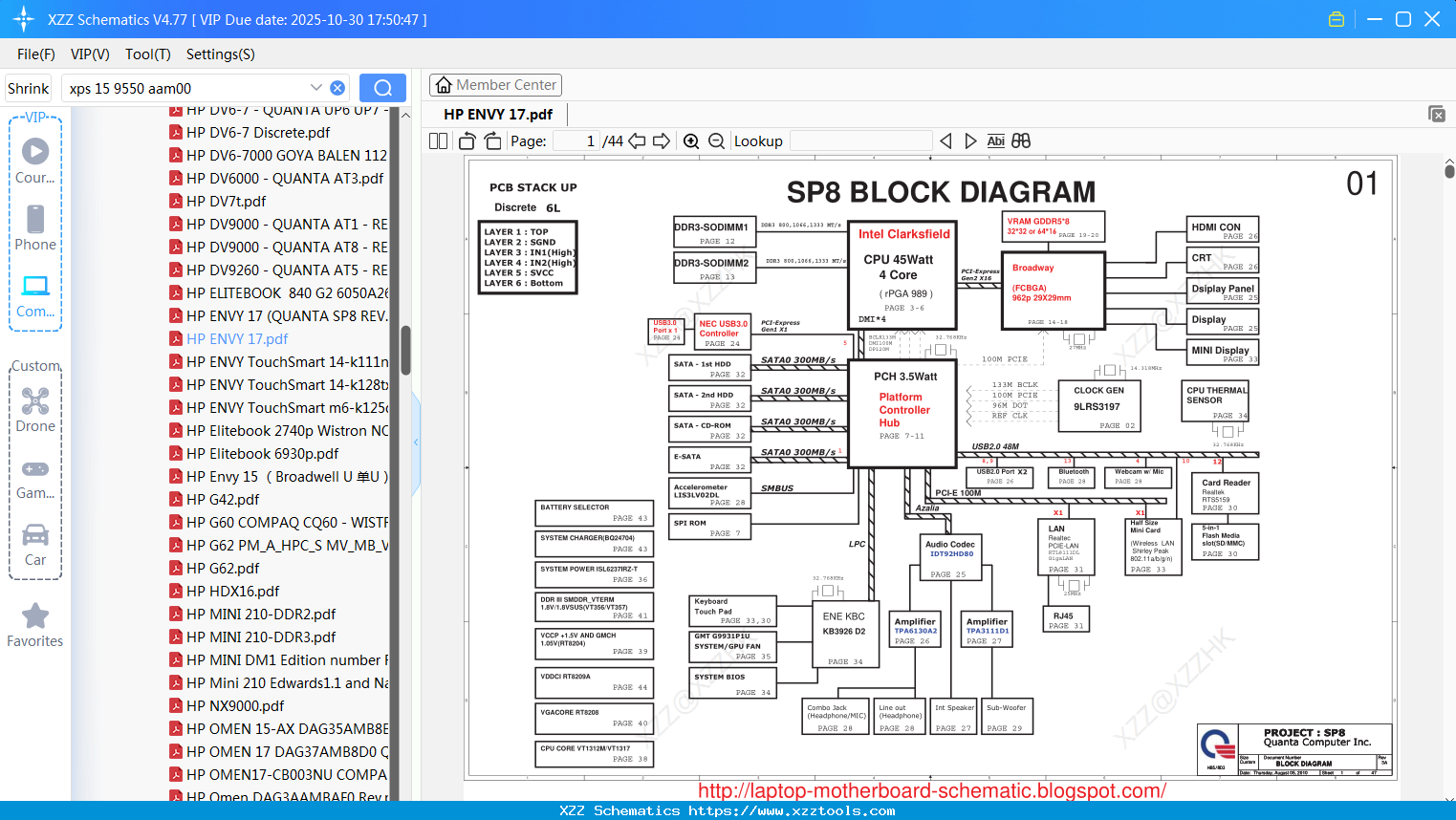Zoom out with magnifier minus icon
Viewport: 1456px width, 820px height.
coord(716,141)
